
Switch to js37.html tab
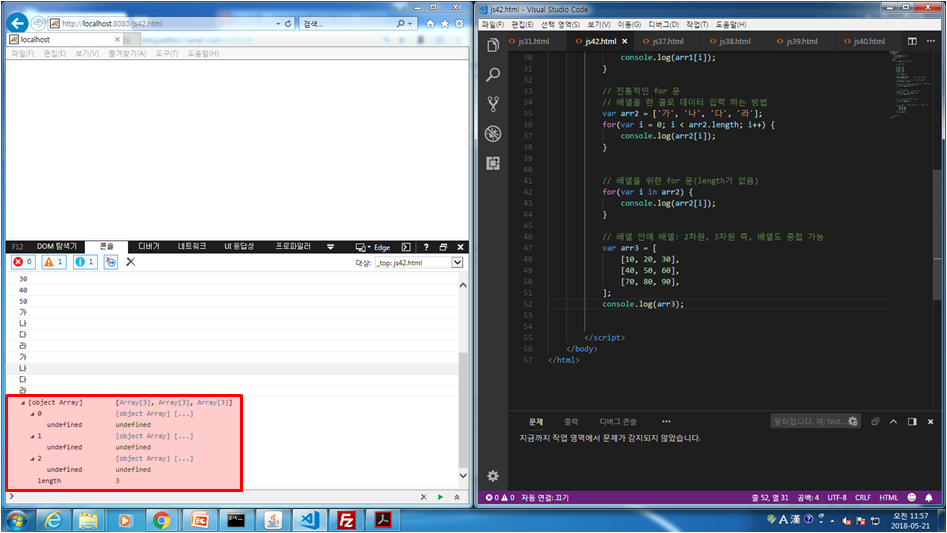(x=668, y=41)
